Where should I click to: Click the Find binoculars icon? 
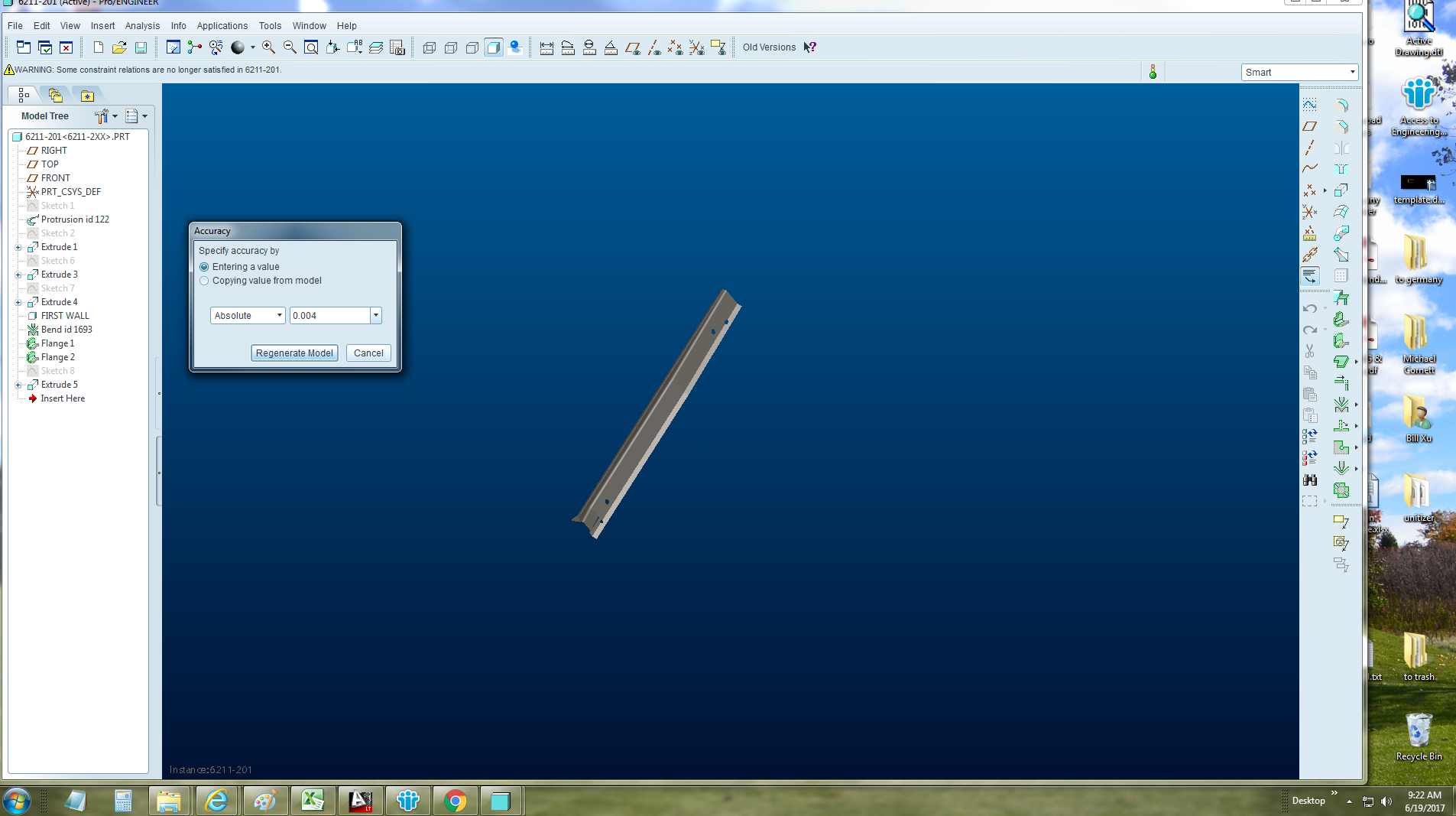click(x=1310, y=480)
